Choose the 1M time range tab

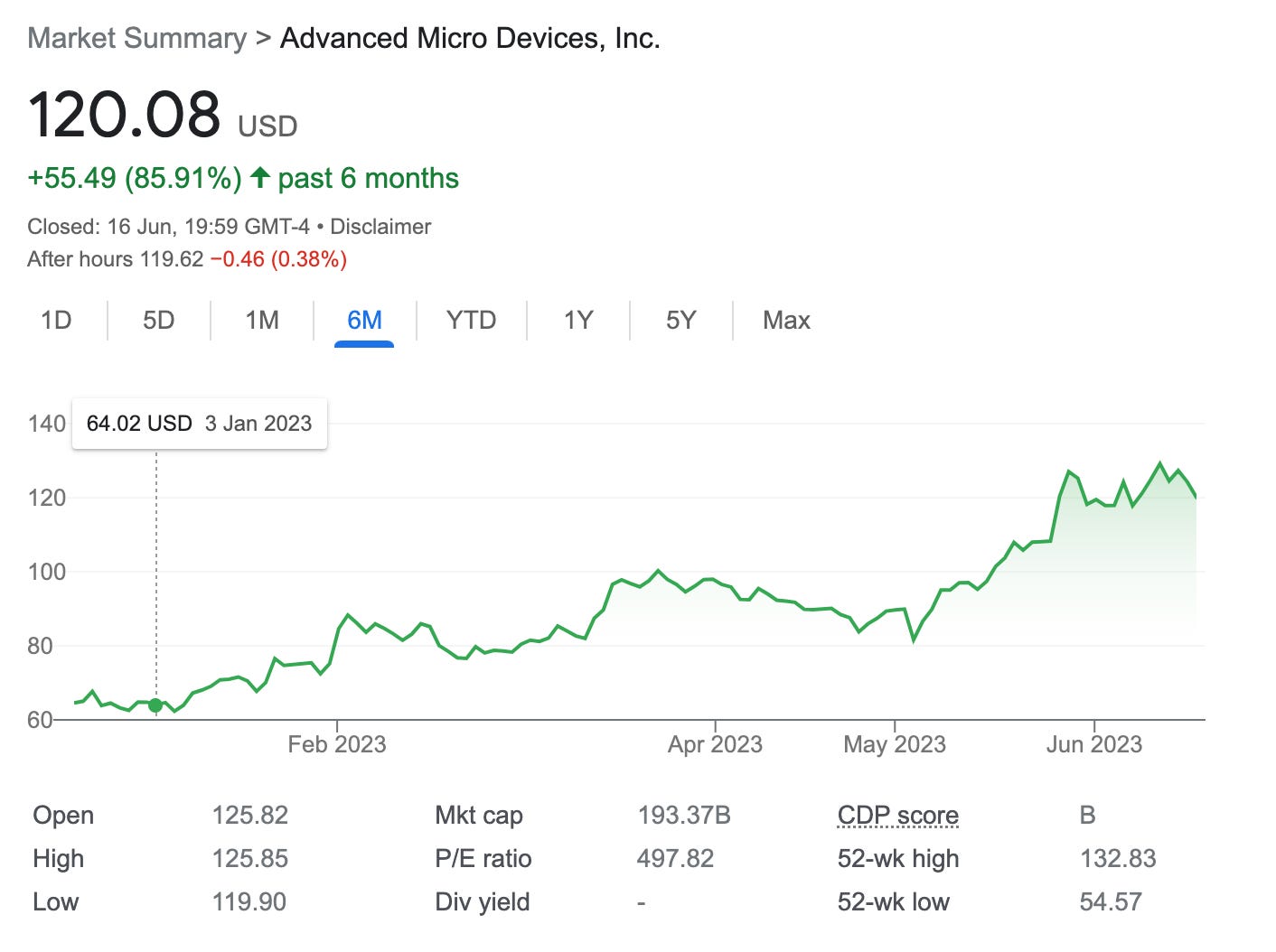point(262,321)
